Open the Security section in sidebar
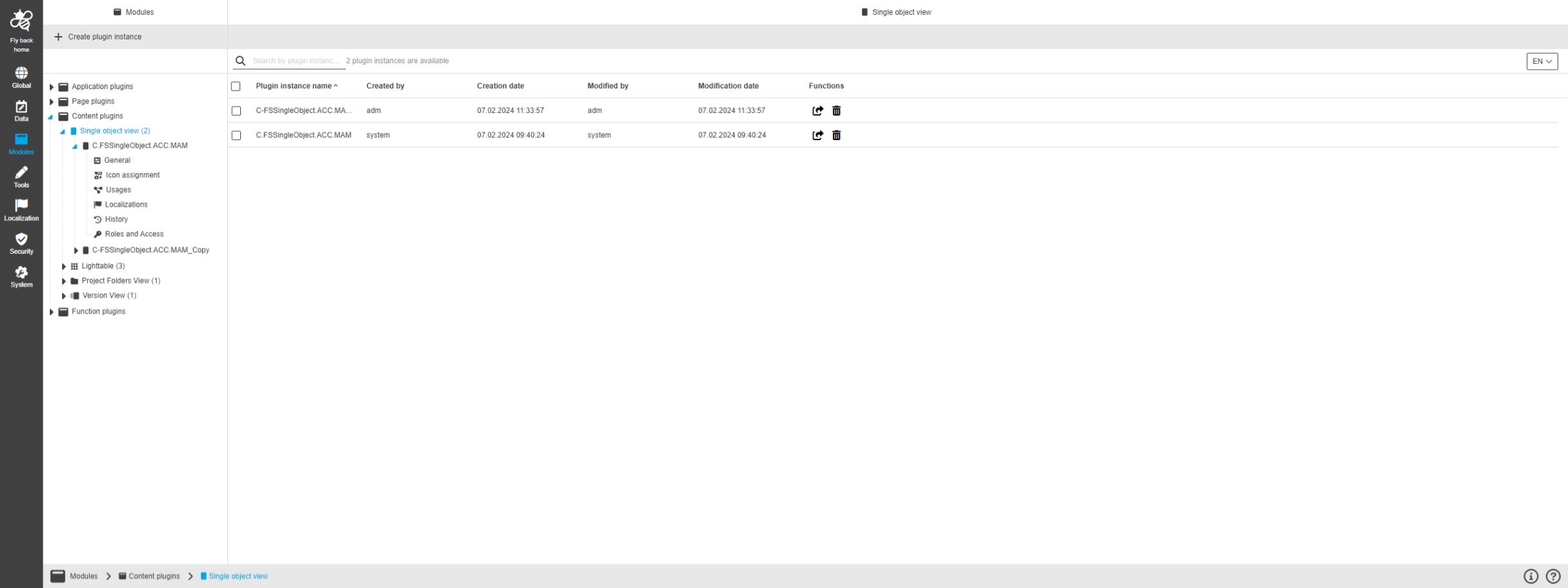Viewport: 1568px width, 588px height. (x=21, y=244)
